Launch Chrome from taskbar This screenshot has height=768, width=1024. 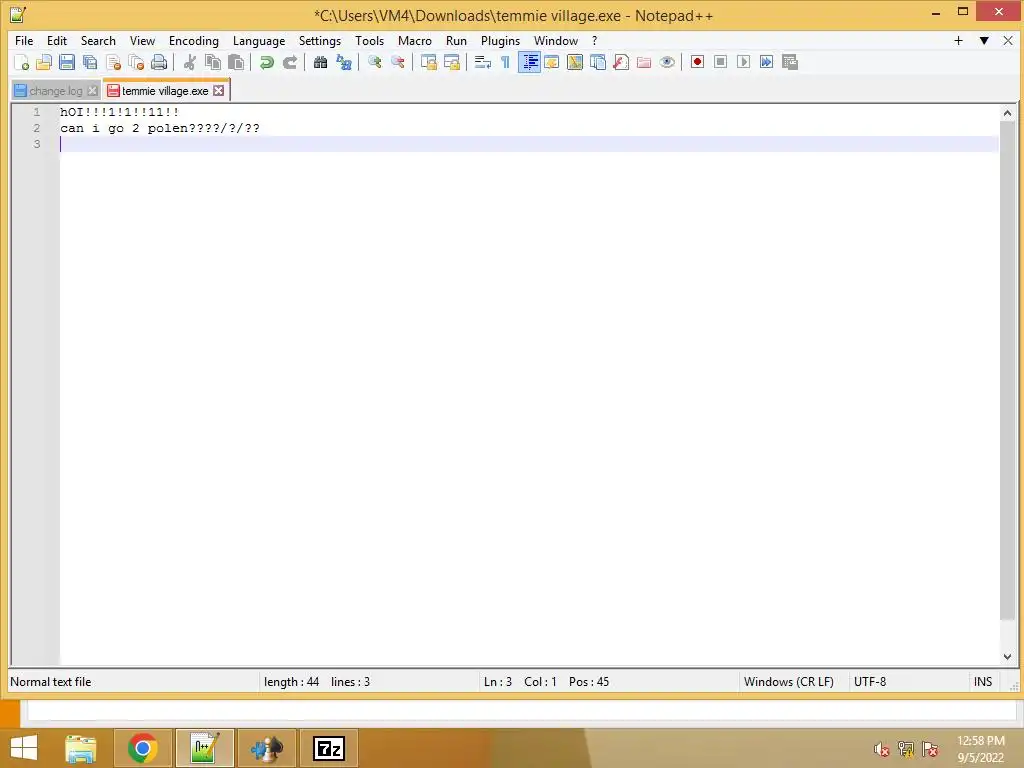[143, 748]
